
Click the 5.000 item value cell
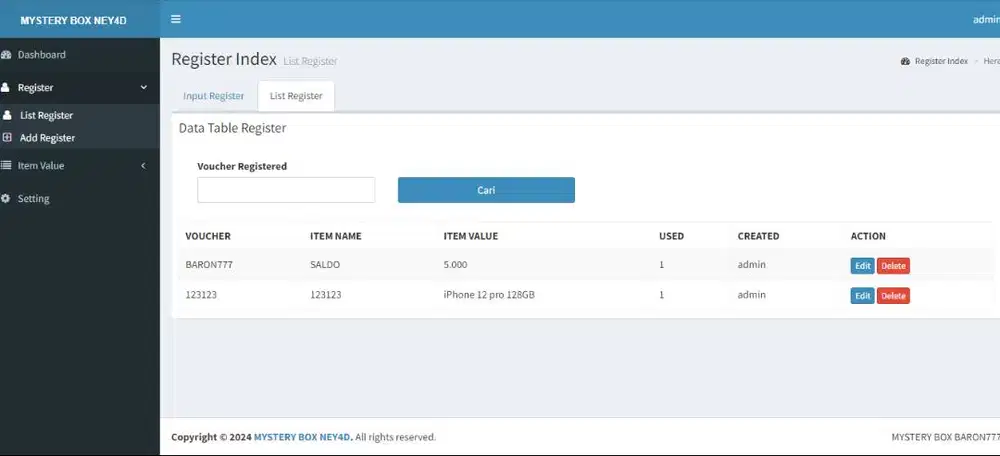455,264
